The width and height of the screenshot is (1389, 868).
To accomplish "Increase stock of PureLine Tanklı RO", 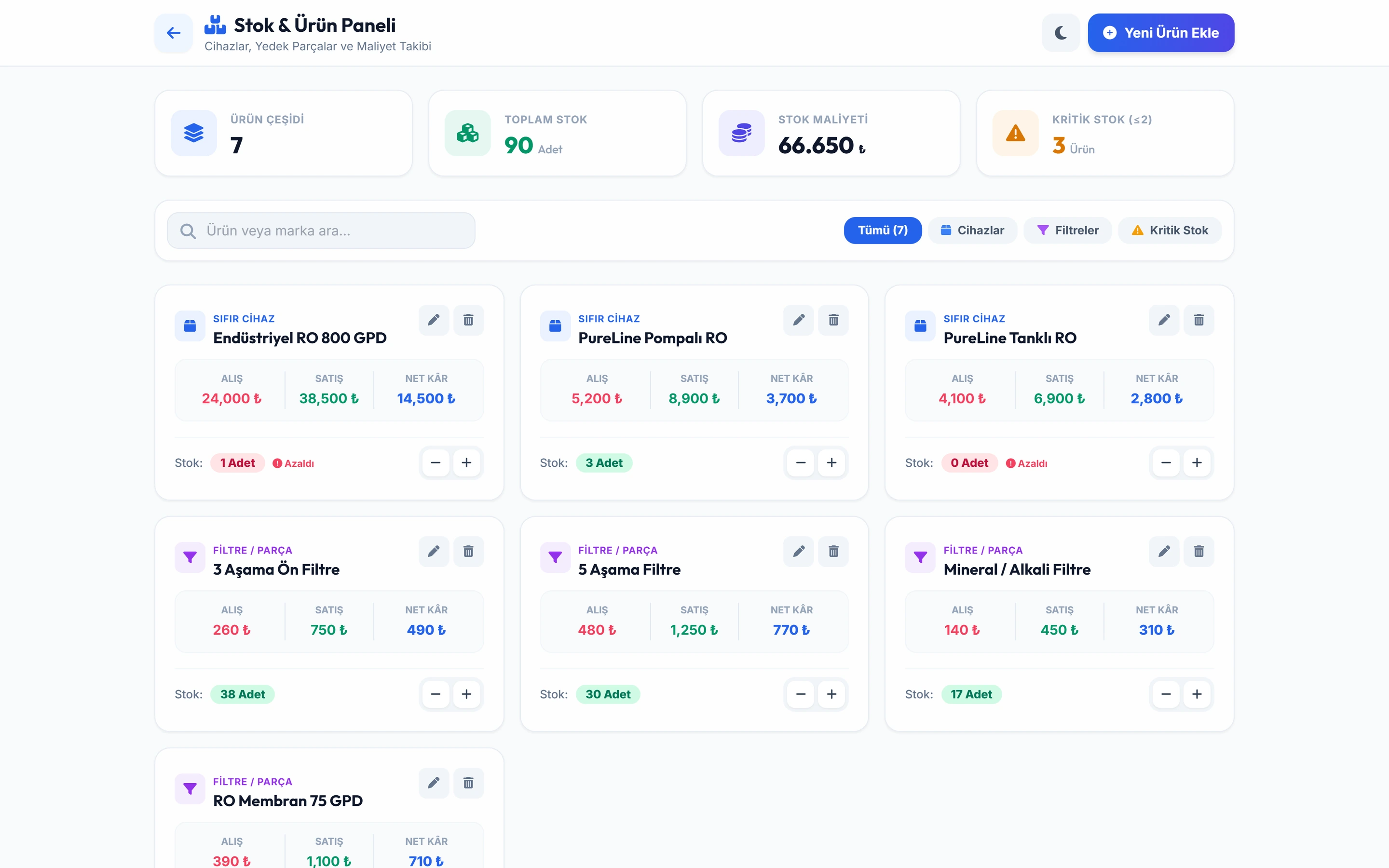I will click(1197, 463).
